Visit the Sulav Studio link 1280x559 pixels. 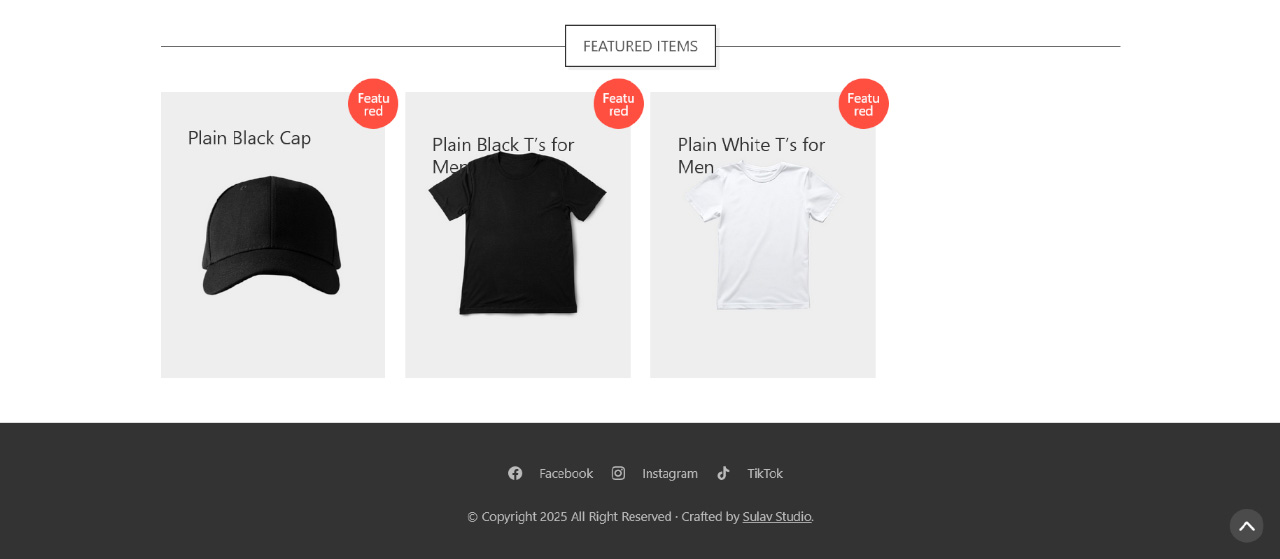point(777,516)
